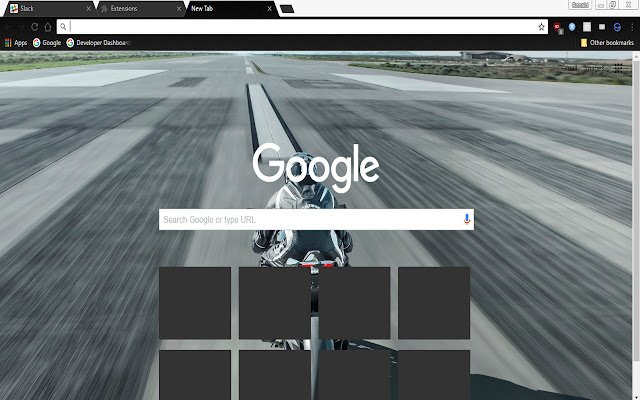640x400 pixels.
Task: Switch to the Extensions tab
Action: (141, 9)
